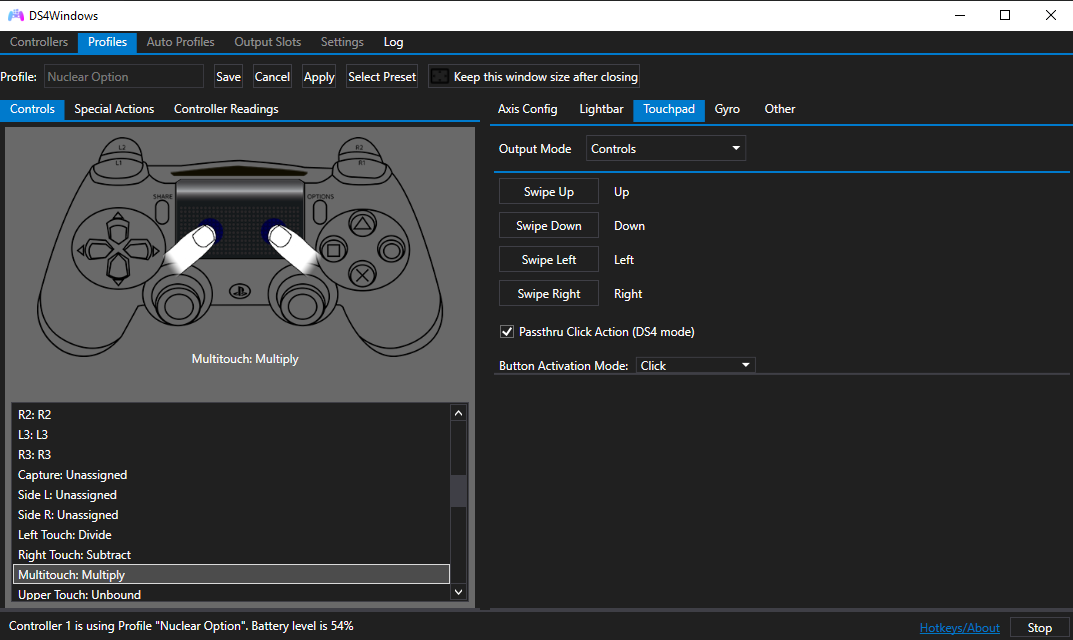Select the Circle face button
1073x640 pixels.
(x=391, y=250)
